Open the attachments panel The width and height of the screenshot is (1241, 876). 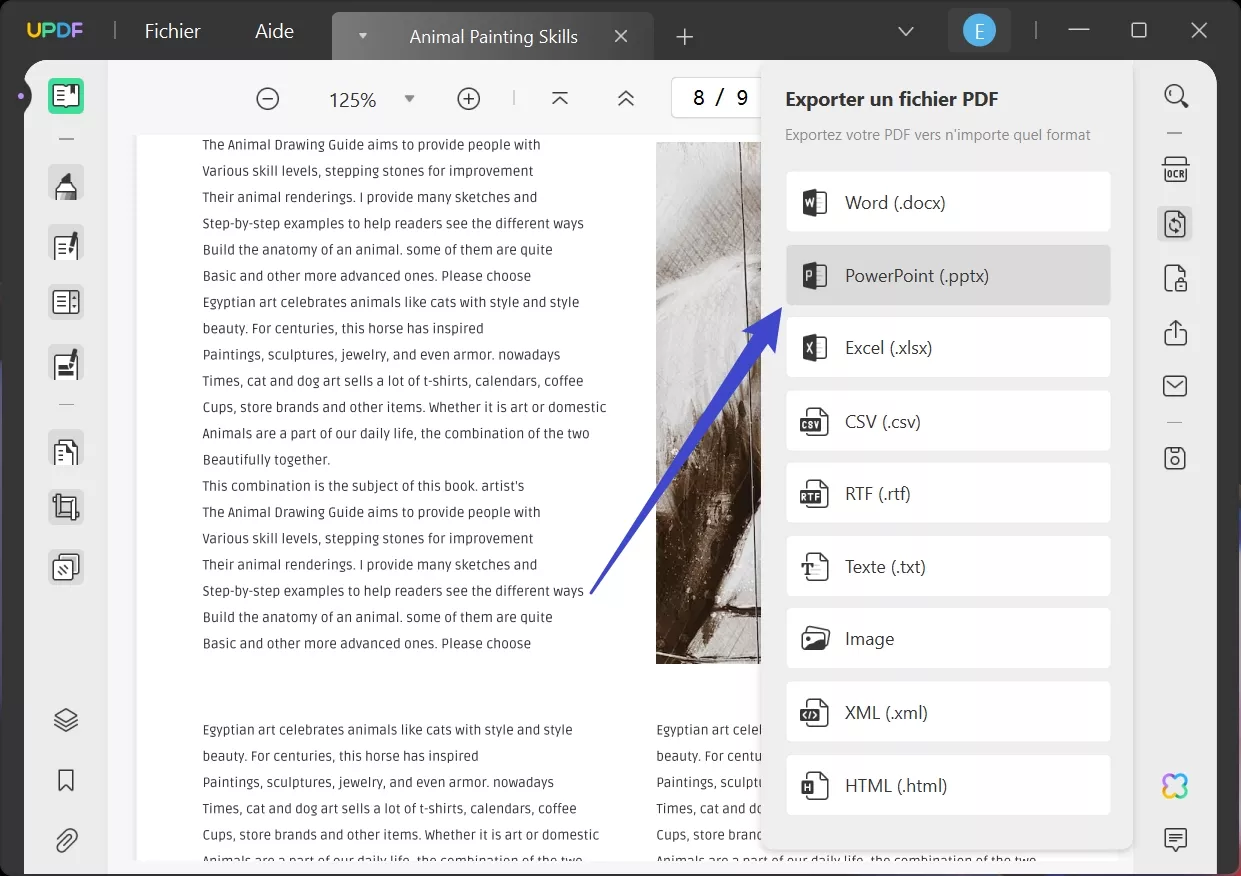[66, 840]
